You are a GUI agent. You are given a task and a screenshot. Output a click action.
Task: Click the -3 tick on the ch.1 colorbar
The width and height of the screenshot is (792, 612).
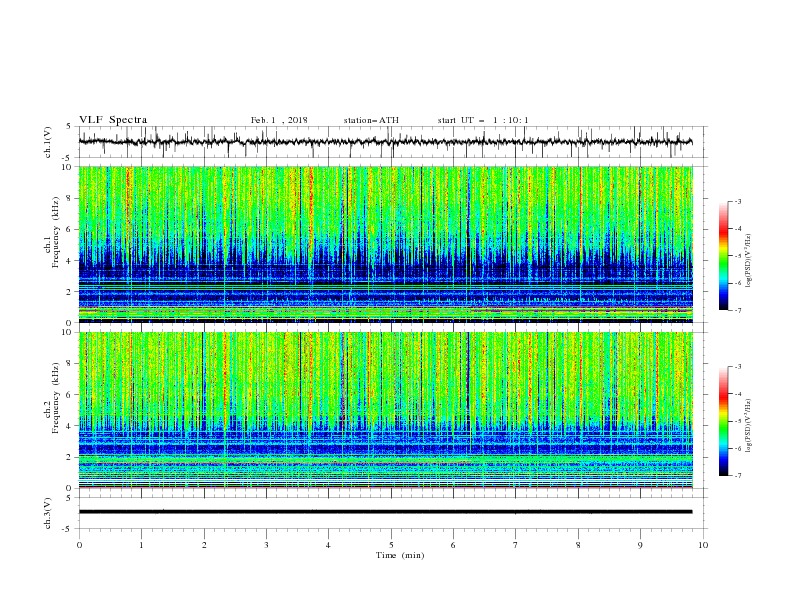(737, 201)
